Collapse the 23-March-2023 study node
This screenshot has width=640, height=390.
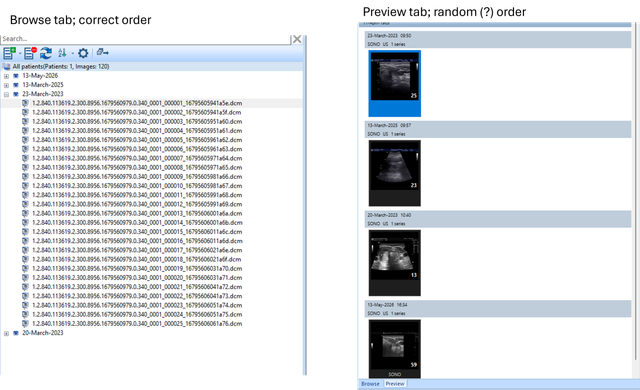(x=6, y=95)
